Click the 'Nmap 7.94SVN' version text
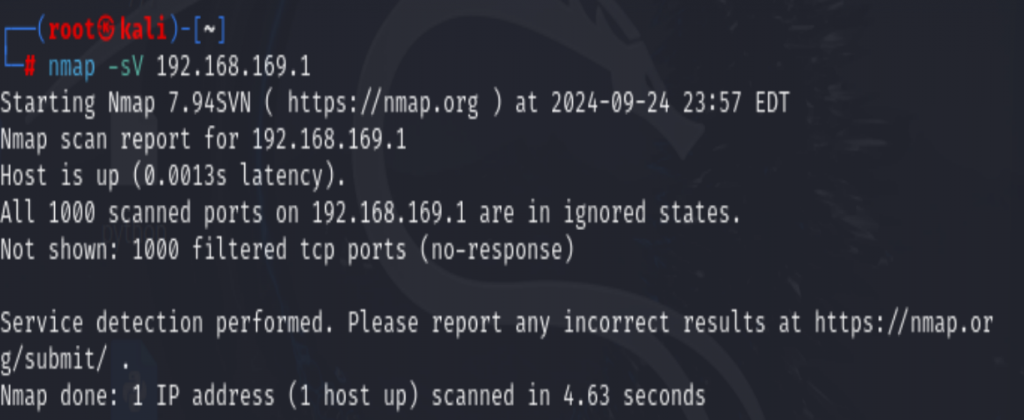Image resolution: width=1024 pixels, height=420 pixels. pyautogui.click(x=179, y=103)
